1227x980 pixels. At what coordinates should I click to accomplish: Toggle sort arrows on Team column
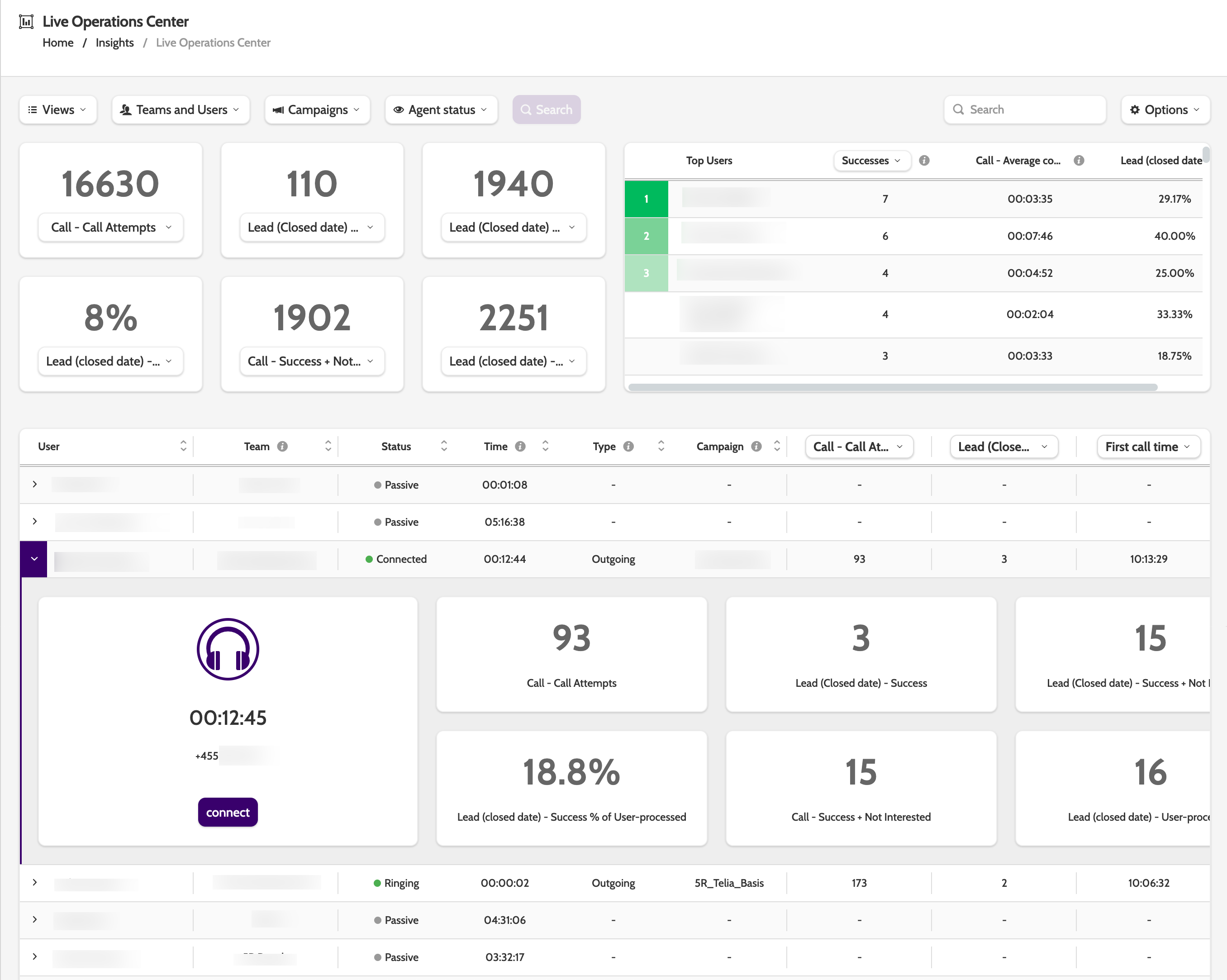(x=328, y=446)
